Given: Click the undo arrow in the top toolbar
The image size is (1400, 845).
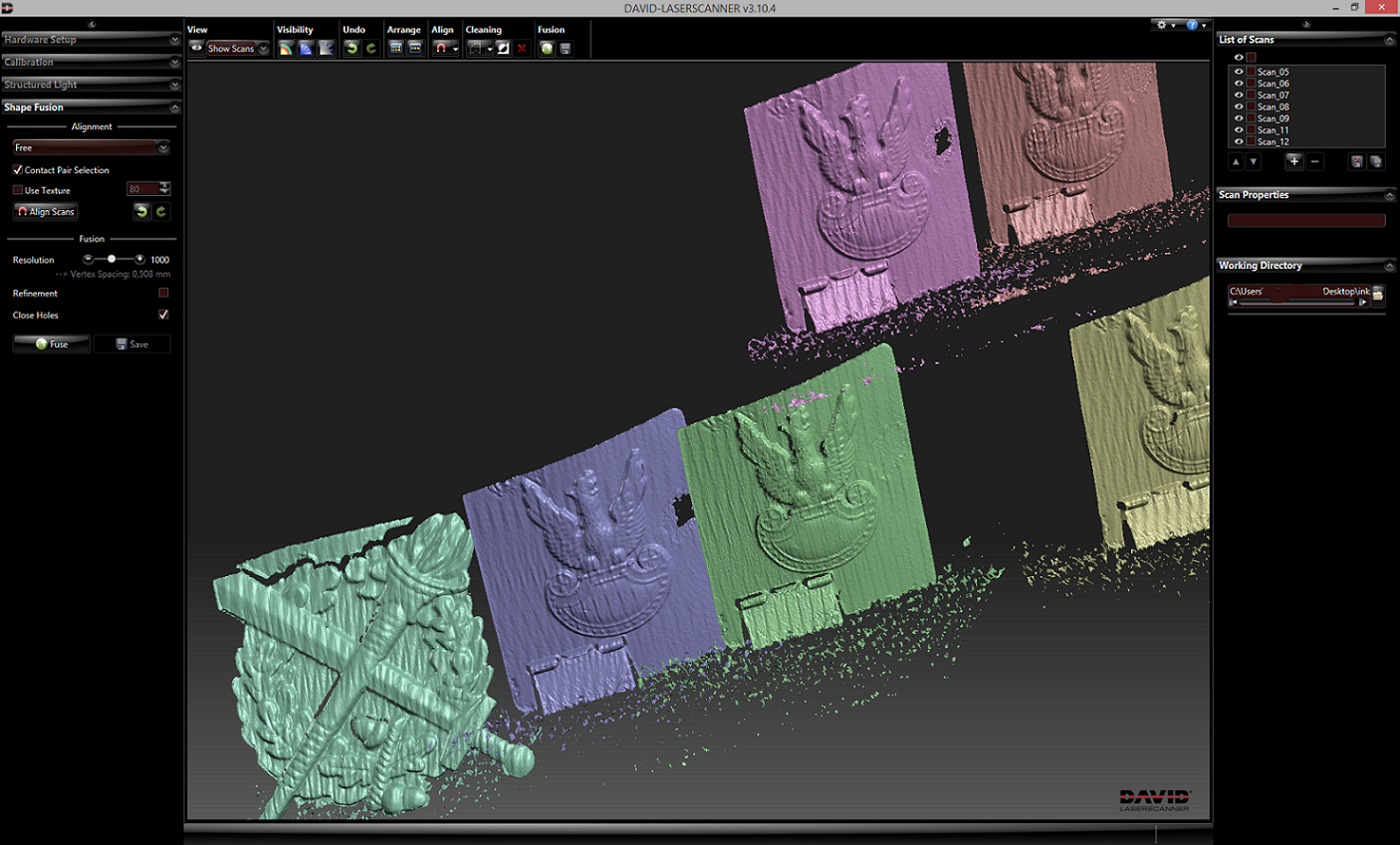Looking at the screenshot, I should (351, 48).
